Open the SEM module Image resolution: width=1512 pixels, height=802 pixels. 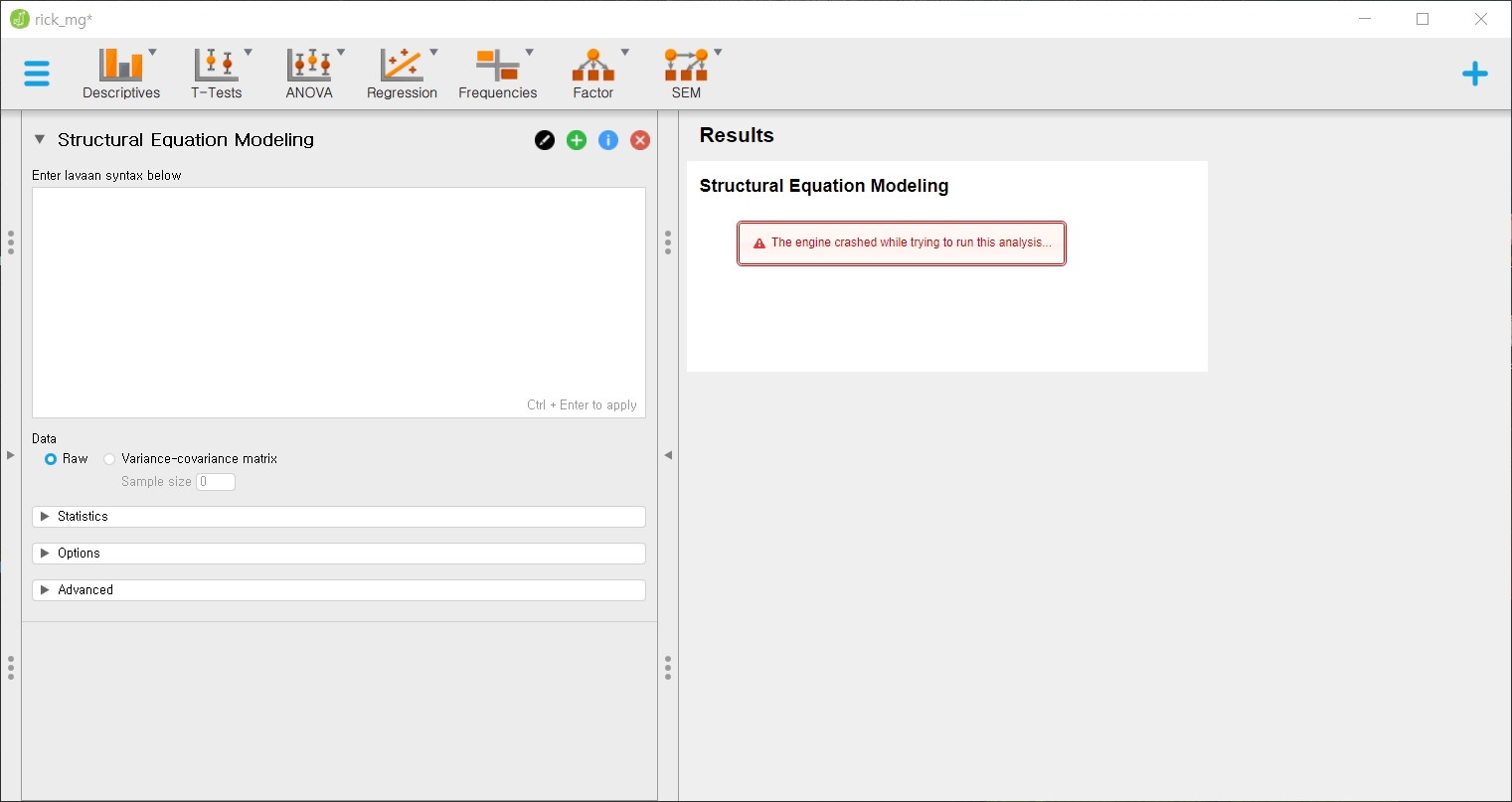[x=685, y=73]
